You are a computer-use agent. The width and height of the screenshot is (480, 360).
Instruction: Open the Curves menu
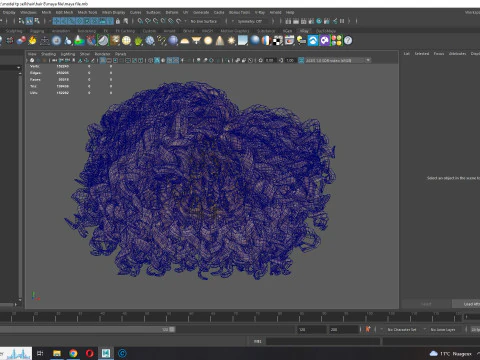pyautogui.click(x=135, y=12)
